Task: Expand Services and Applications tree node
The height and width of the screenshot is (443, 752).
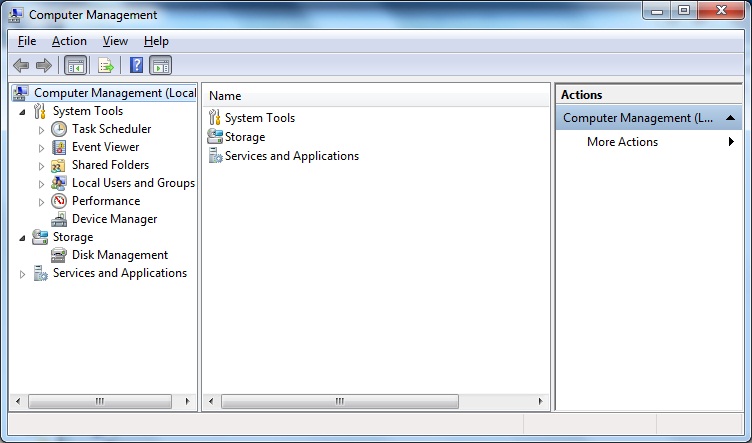Action: (22, 274)
